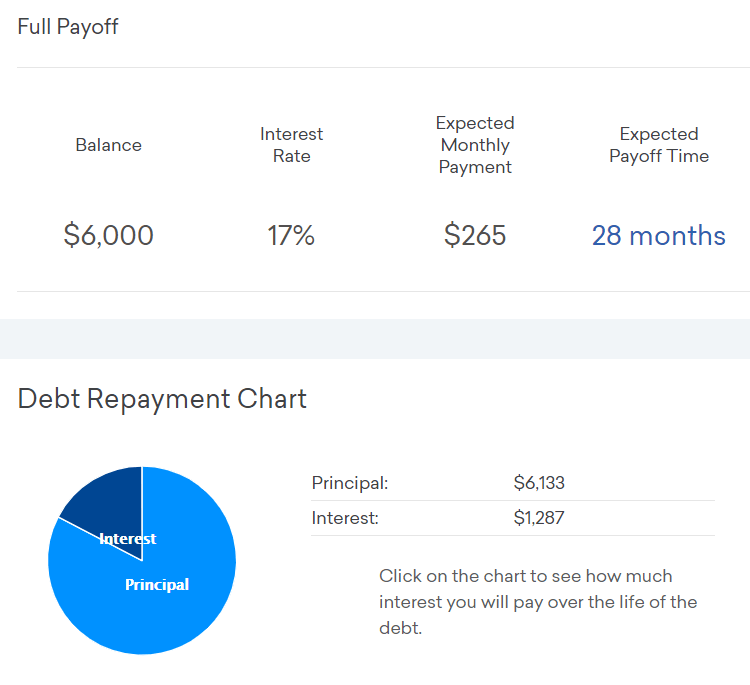This screenshot has height=685, width=750.
Task: Click the 17% interest rate value
Action: (291, 236)
